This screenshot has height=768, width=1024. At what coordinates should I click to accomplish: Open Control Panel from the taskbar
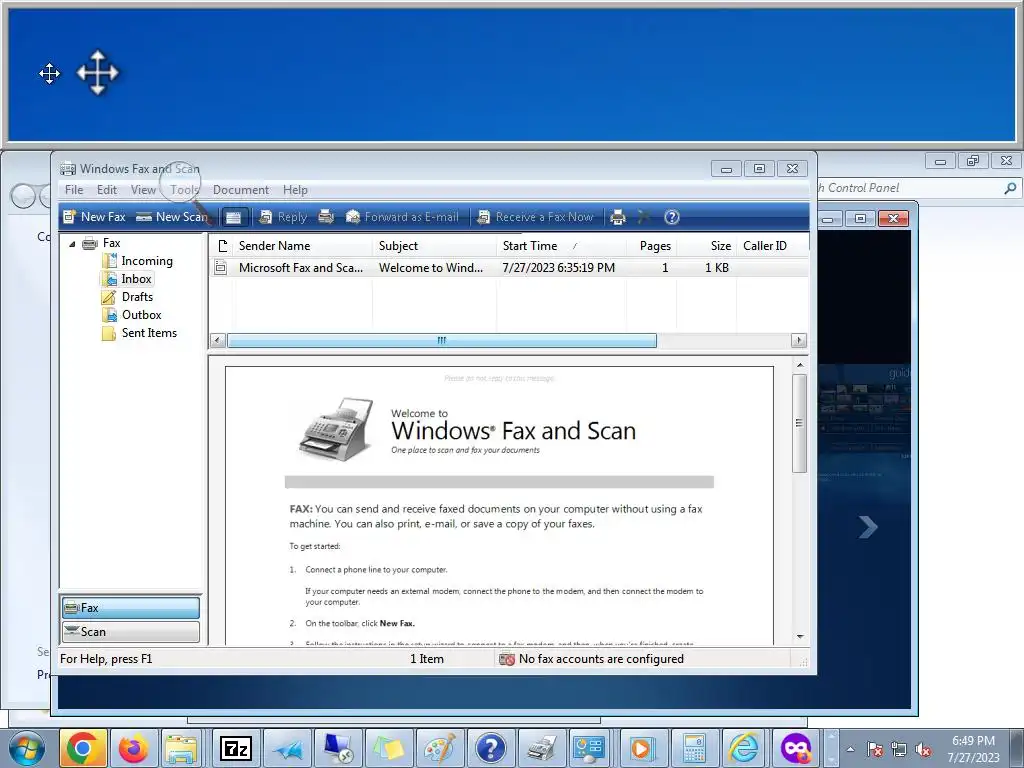click(591, 748)
